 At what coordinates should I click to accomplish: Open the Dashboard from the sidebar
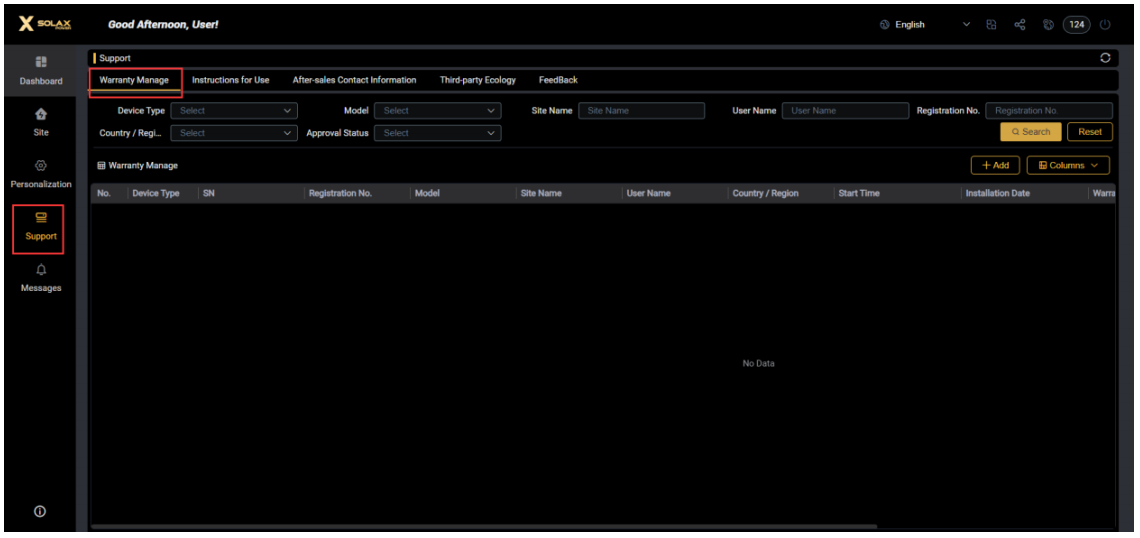tap(41, 70)
